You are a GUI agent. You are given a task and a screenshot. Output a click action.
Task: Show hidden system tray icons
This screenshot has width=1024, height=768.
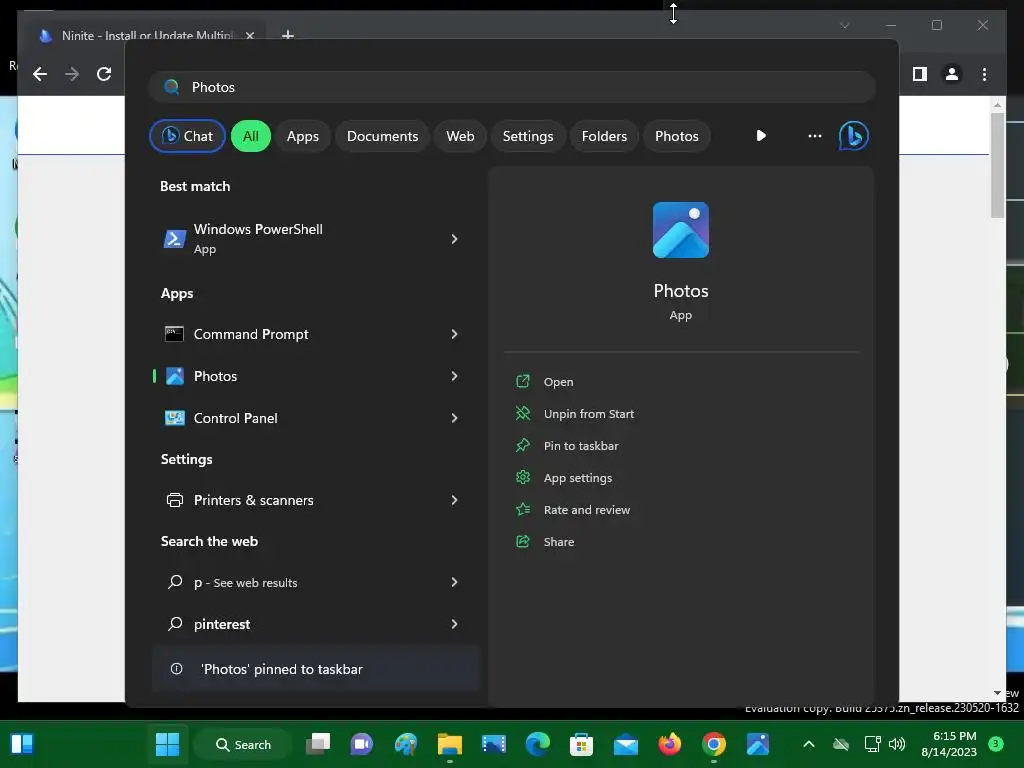point(808,744)
